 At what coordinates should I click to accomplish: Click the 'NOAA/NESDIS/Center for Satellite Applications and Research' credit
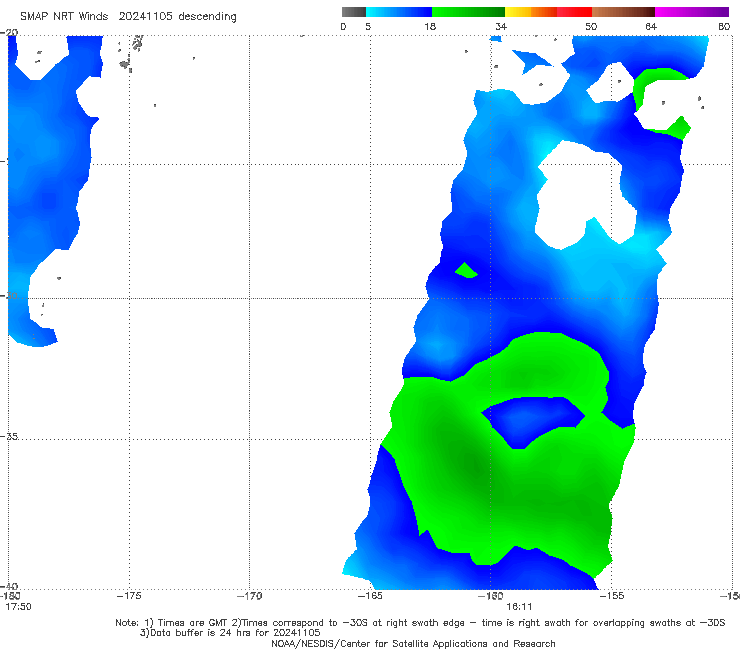413,643
